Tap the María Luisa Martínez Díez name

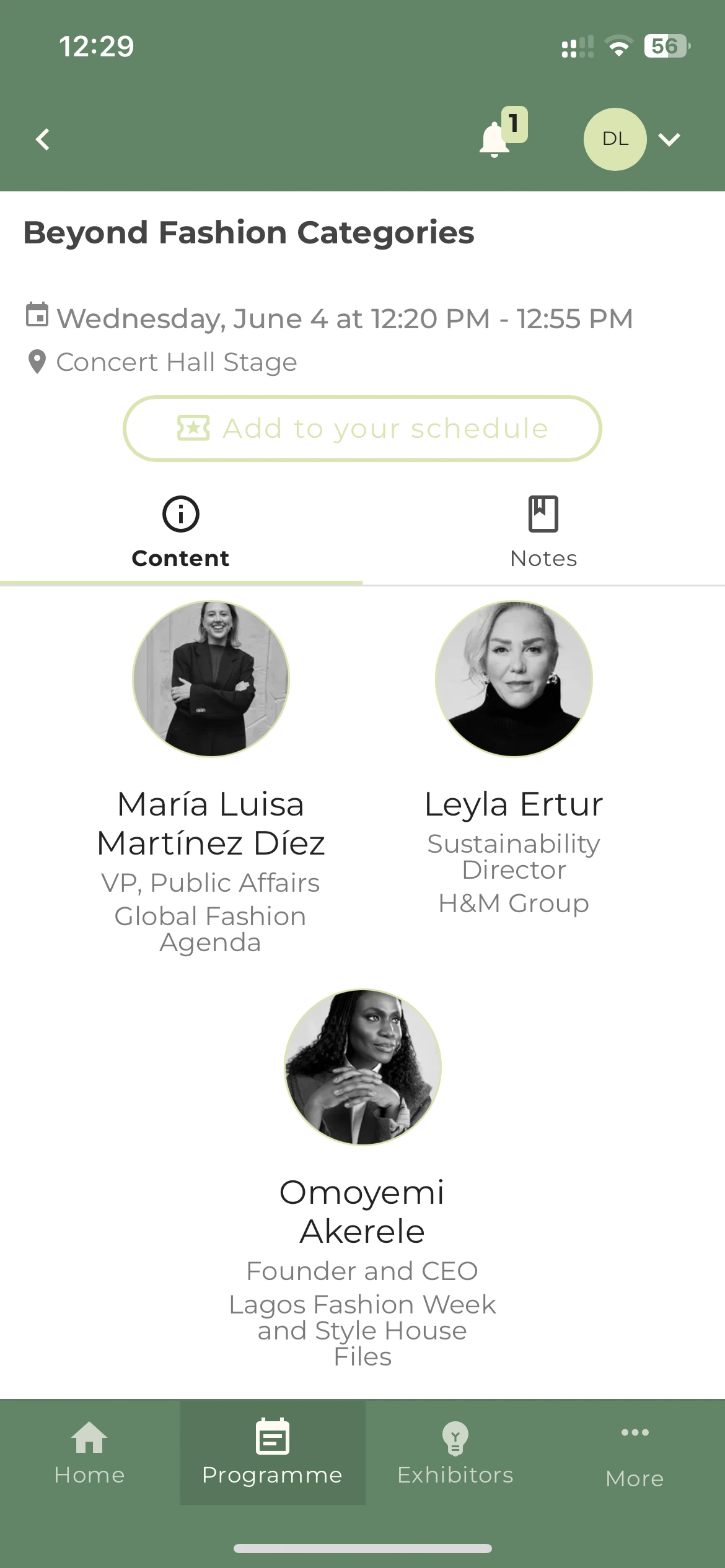(x=211, y=824)
